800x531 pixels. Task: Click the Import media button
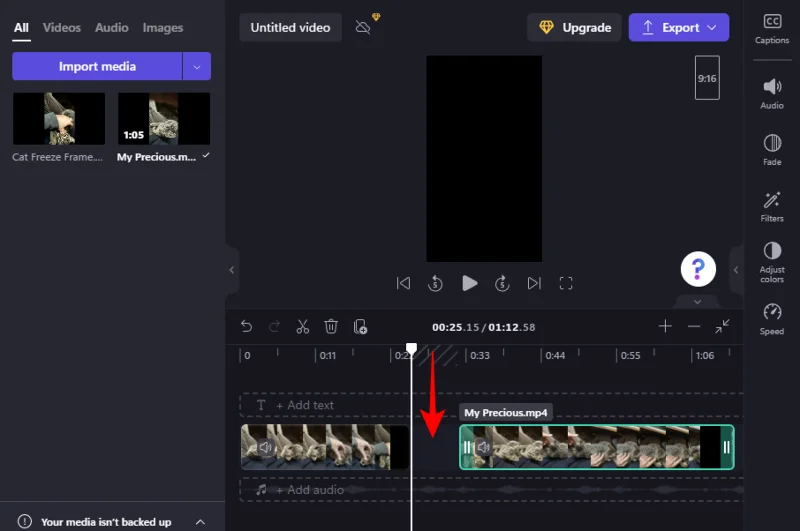coord(97,66)
